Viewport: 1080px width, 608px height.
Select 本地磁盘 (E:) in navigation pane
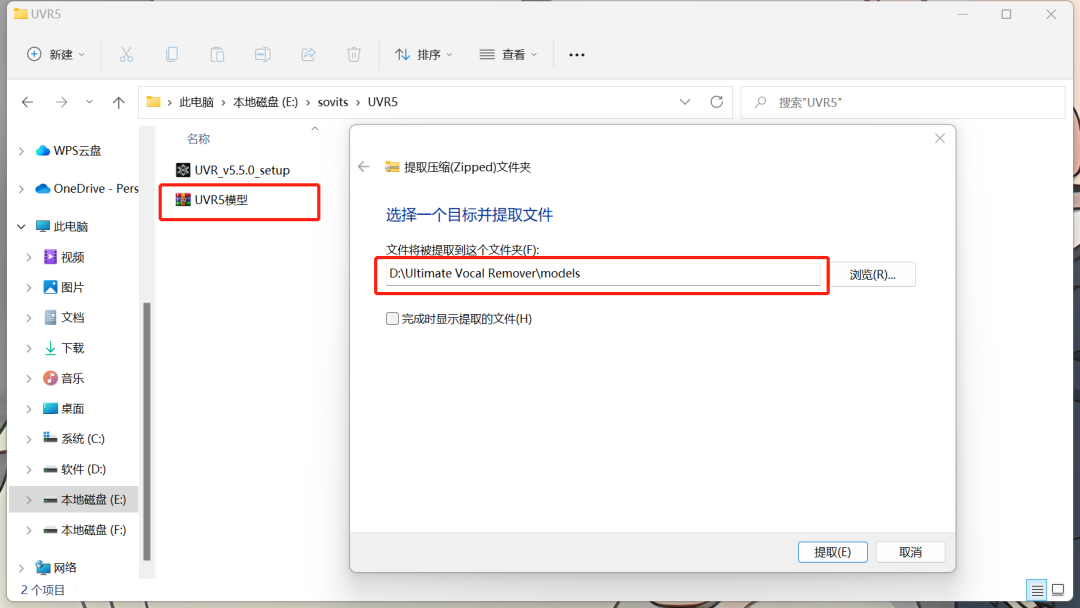point(73,499)
